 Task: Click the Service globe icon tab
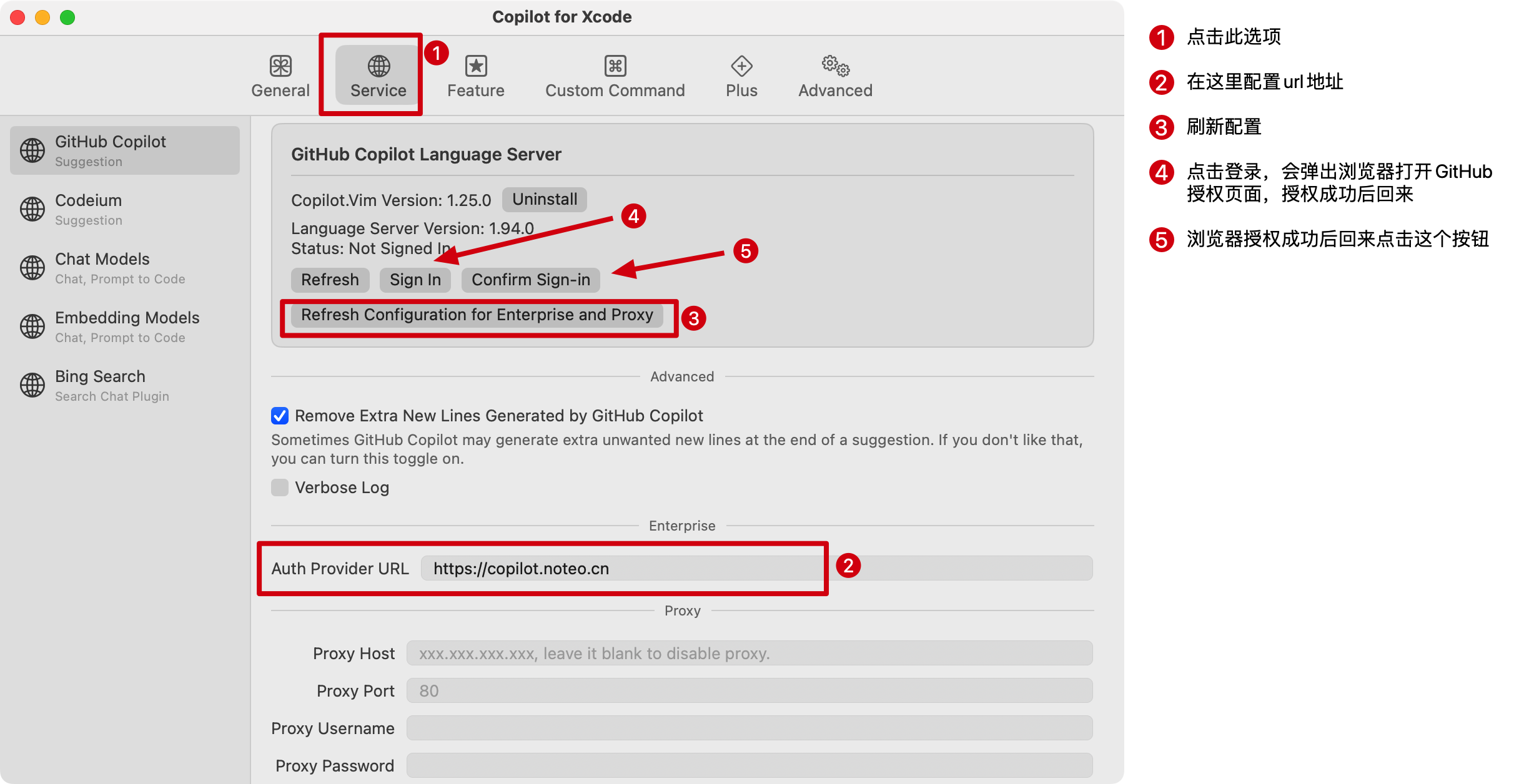click(x=379, y=66)
